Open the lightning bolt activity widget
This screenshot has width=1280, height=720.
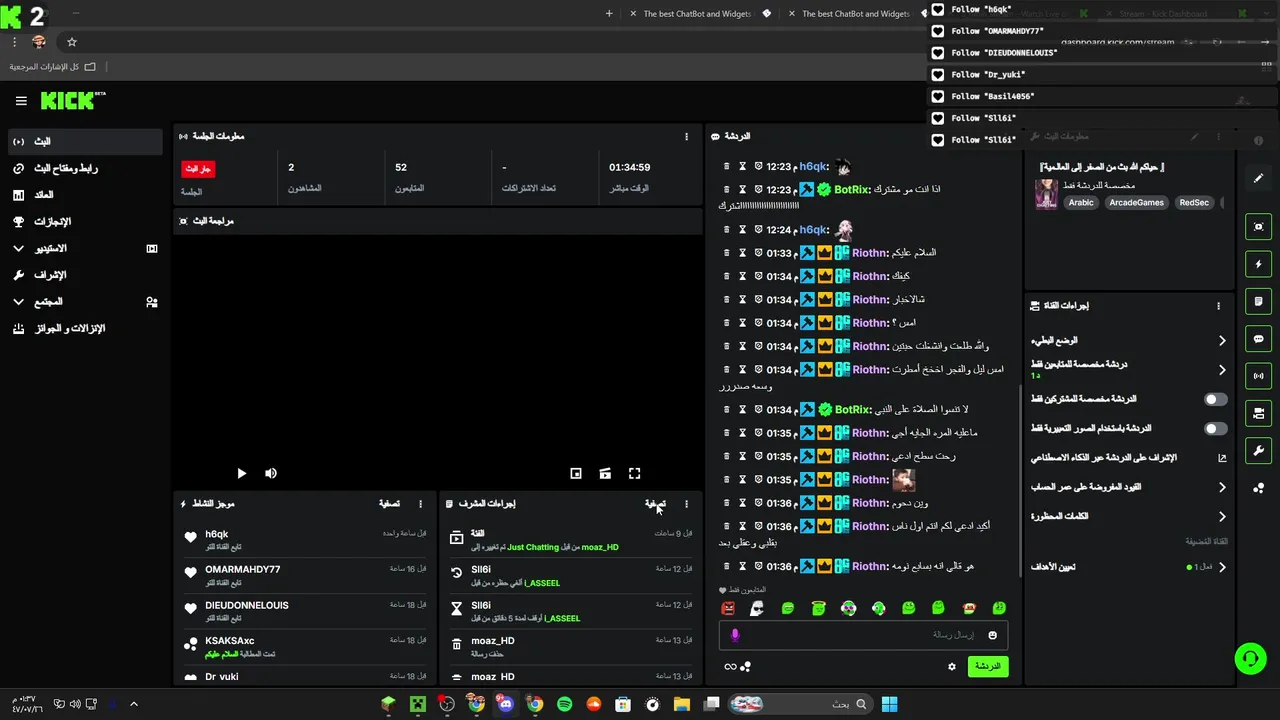tap(1258, 264)
